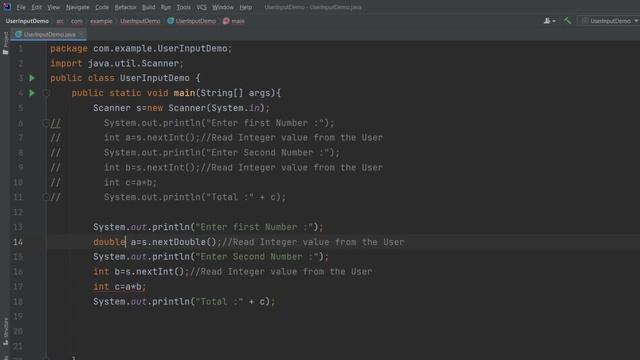Click the string "Total :" on line 18
The width and height of the screenshot is (640, 360).
coord(219,302)
